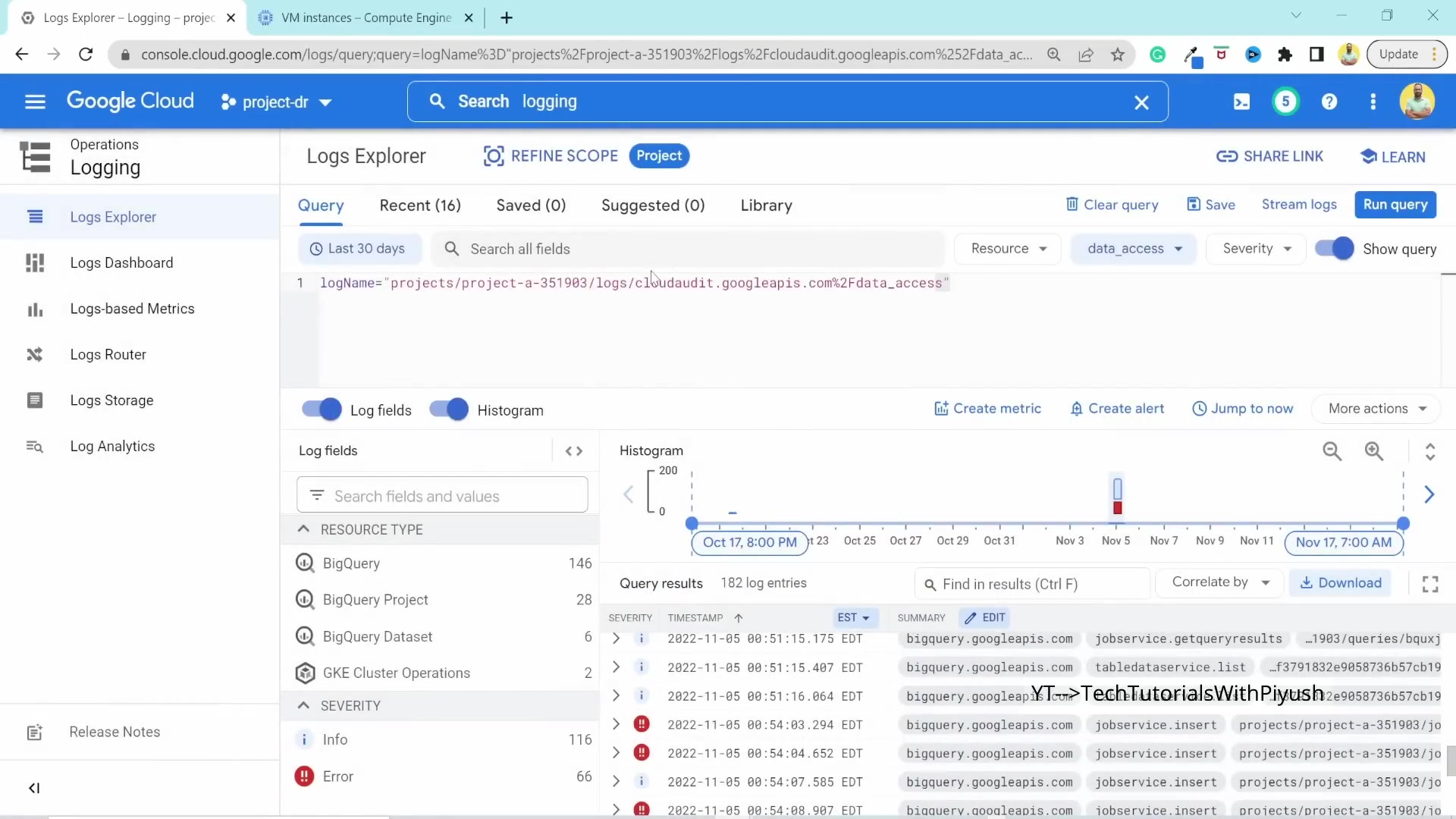This screenshot has height=819, width=1456.
Task: Open the three-dot settings menu in header
Action: [x=1373, y=102]
